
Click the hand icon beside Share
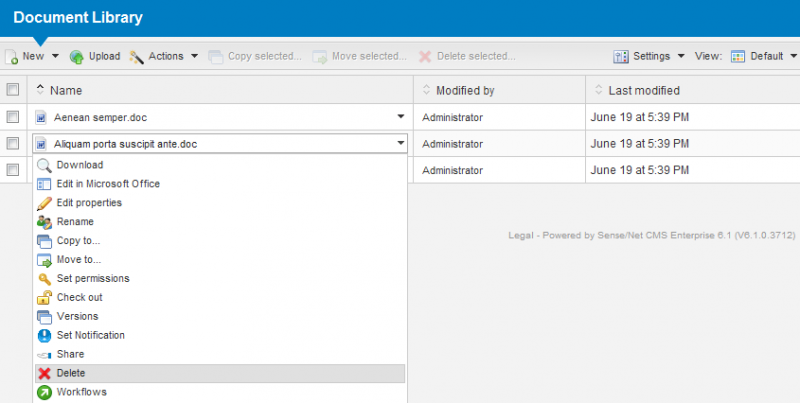(x=44, y=355)
